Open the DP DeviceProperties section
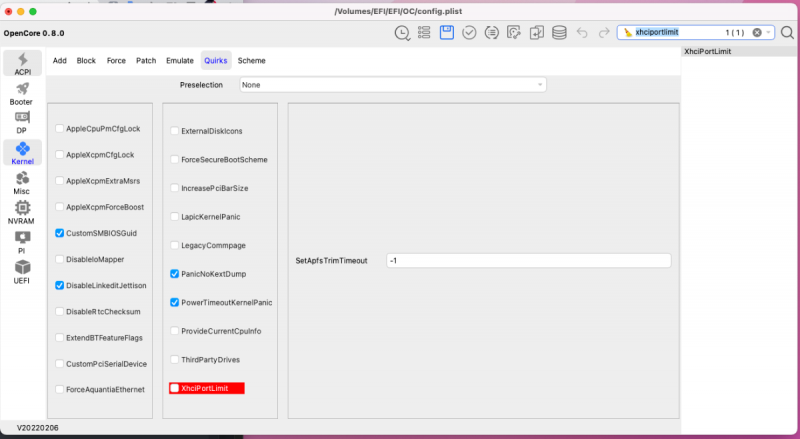This screenshot has height=439, width=800. coord(21,123)
